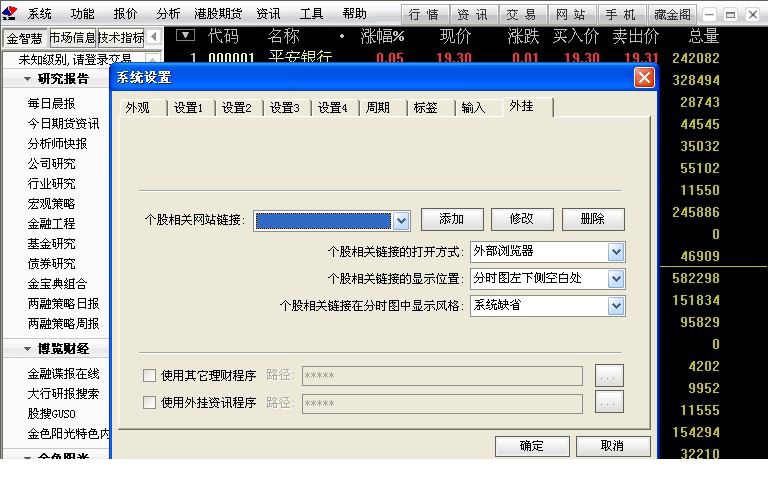Enable 使用外挂资讯程序 checkbox
The image size is (768, 477).
pyautogui.click(x=149, y=403)
